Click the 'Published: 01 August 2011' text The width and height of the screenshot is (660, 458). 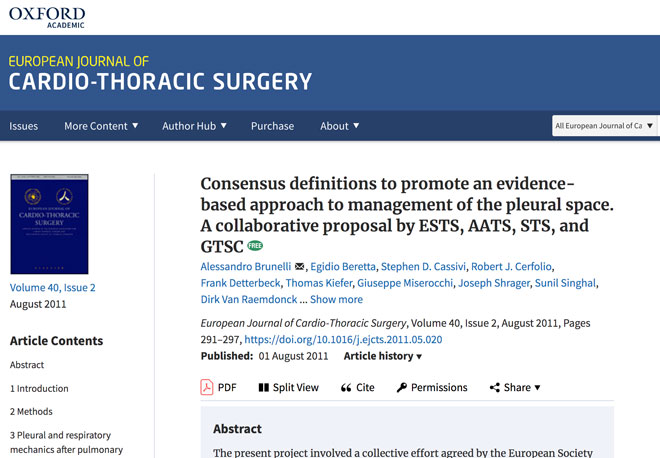(x=264, y=356)
